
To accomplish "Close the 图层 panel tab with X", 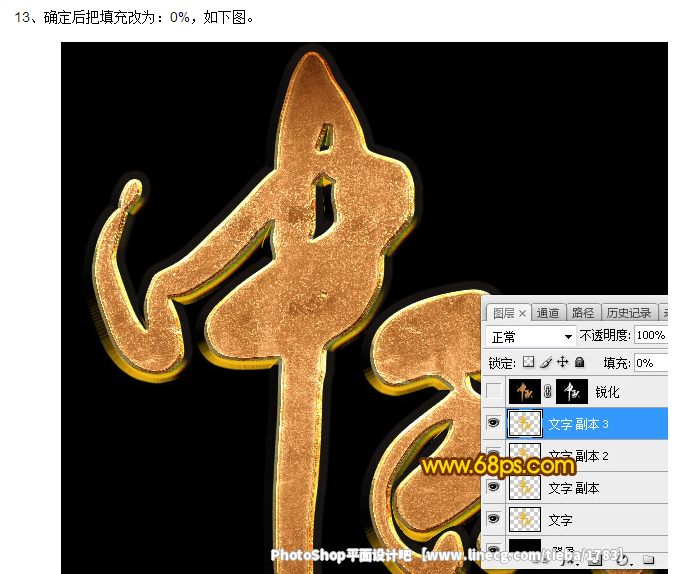I will pyautogui.click(x=522, y=313).
